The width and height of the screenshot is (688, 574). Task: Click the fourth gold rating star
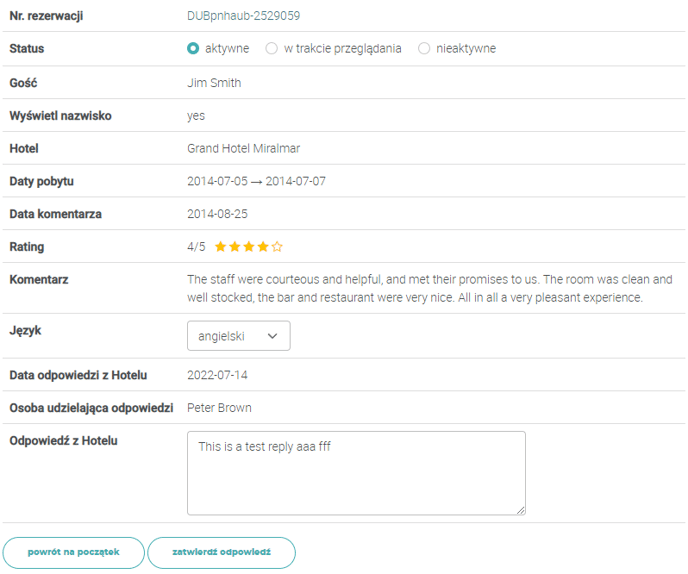click(x=263, y=247)
